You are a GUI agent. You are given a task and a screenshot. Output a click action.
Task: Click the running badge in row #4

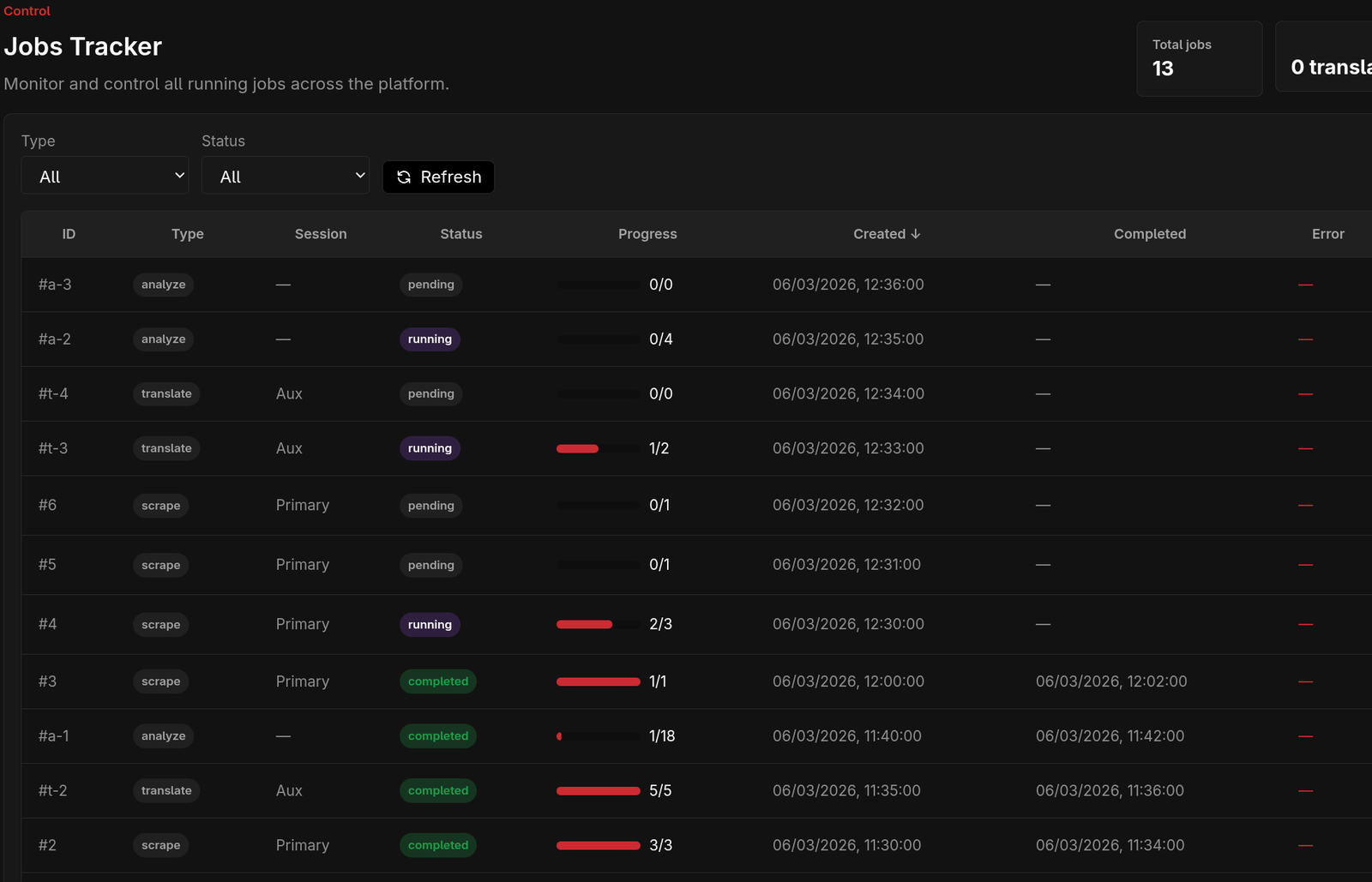pyautogui.click(x=430, y=625)
